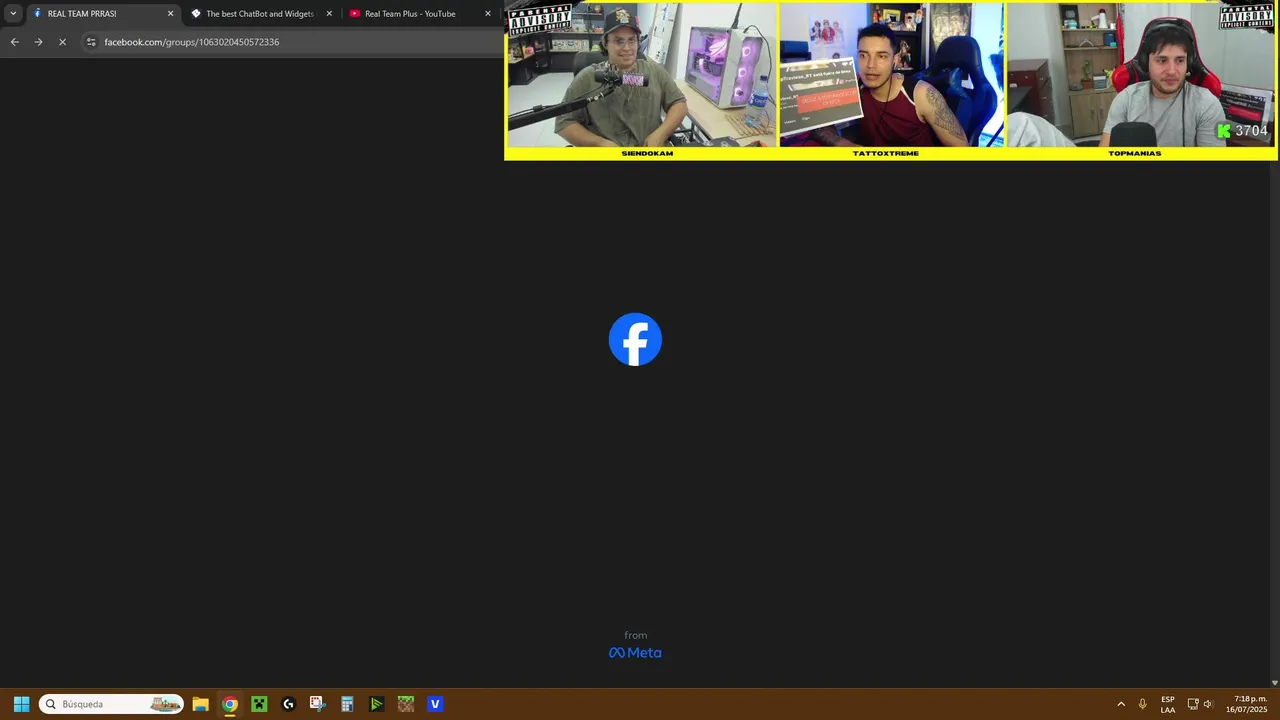Open the tab search dropdown arrow
This screenshot has height=720, width=1280.
(13, 14)
